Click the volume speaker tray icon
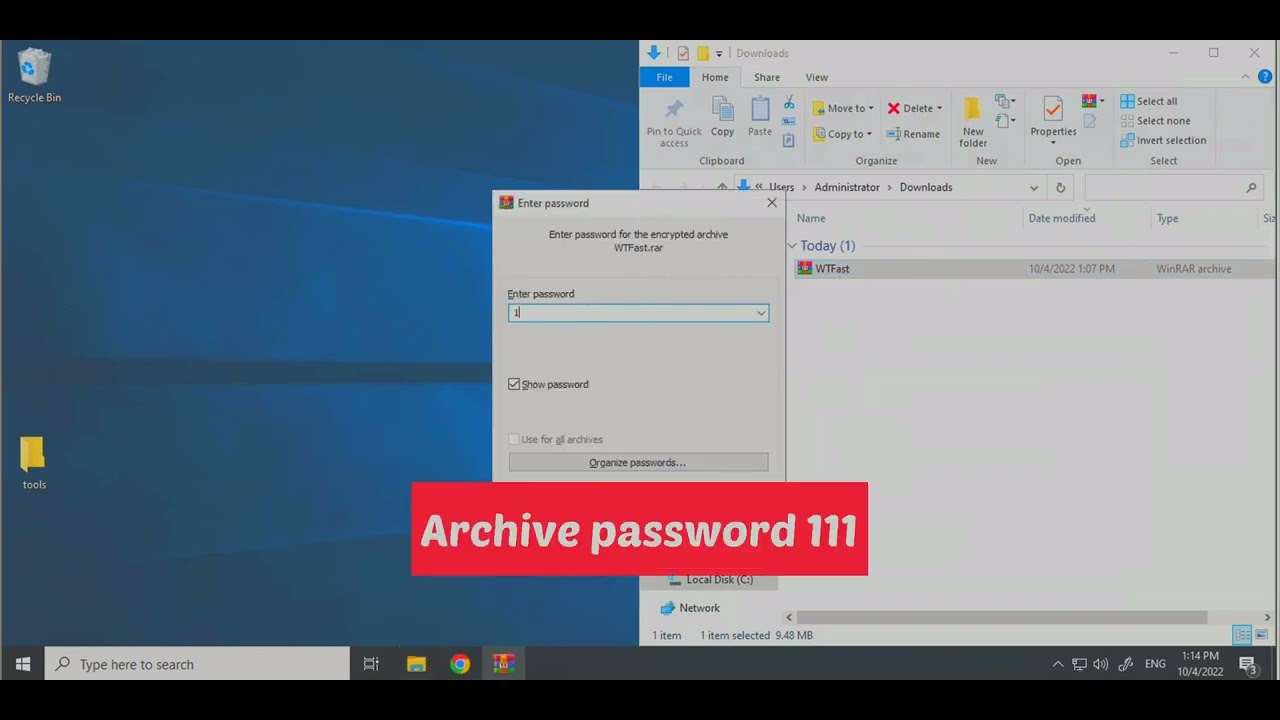 click(1101, 664)
